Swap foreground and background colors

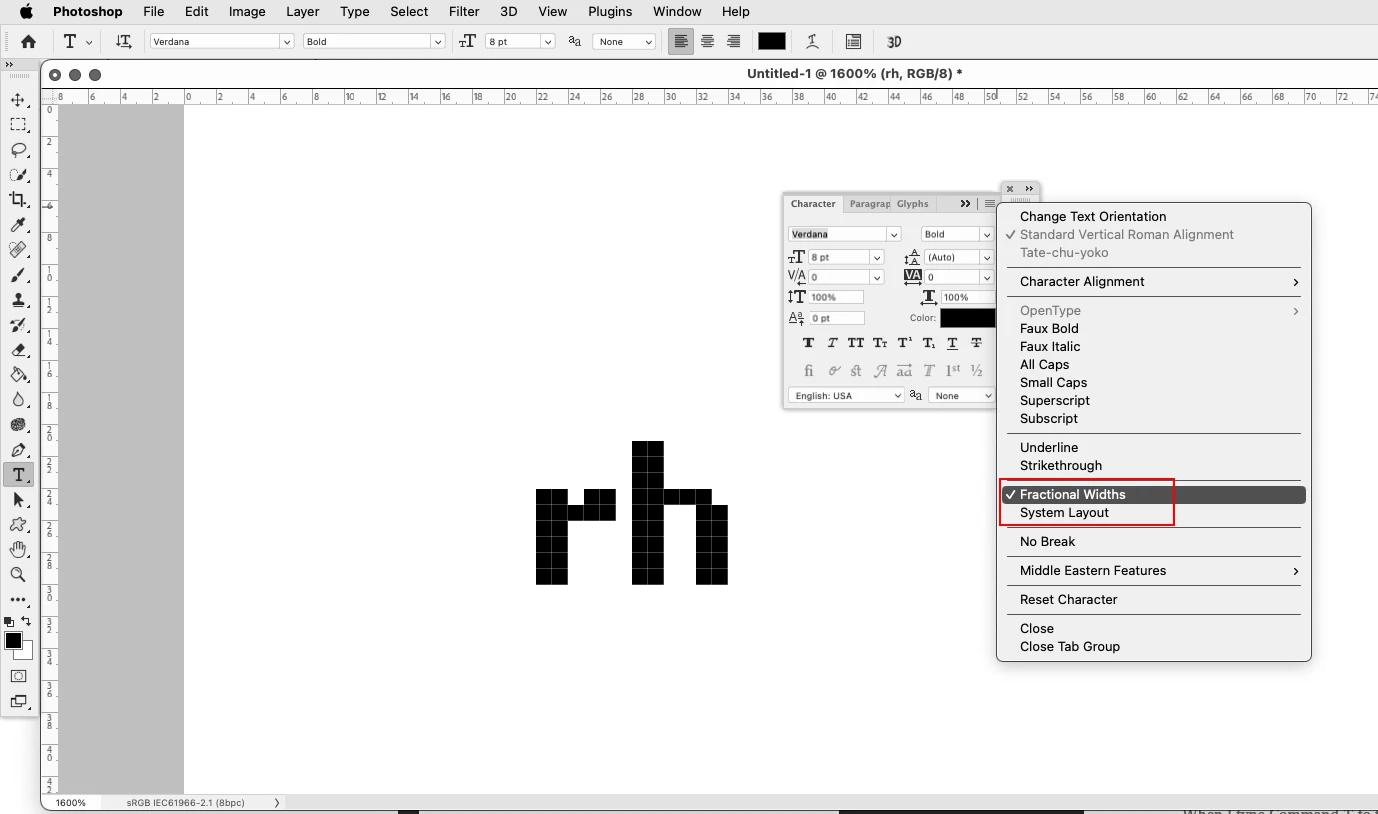(x=26, y=621)
